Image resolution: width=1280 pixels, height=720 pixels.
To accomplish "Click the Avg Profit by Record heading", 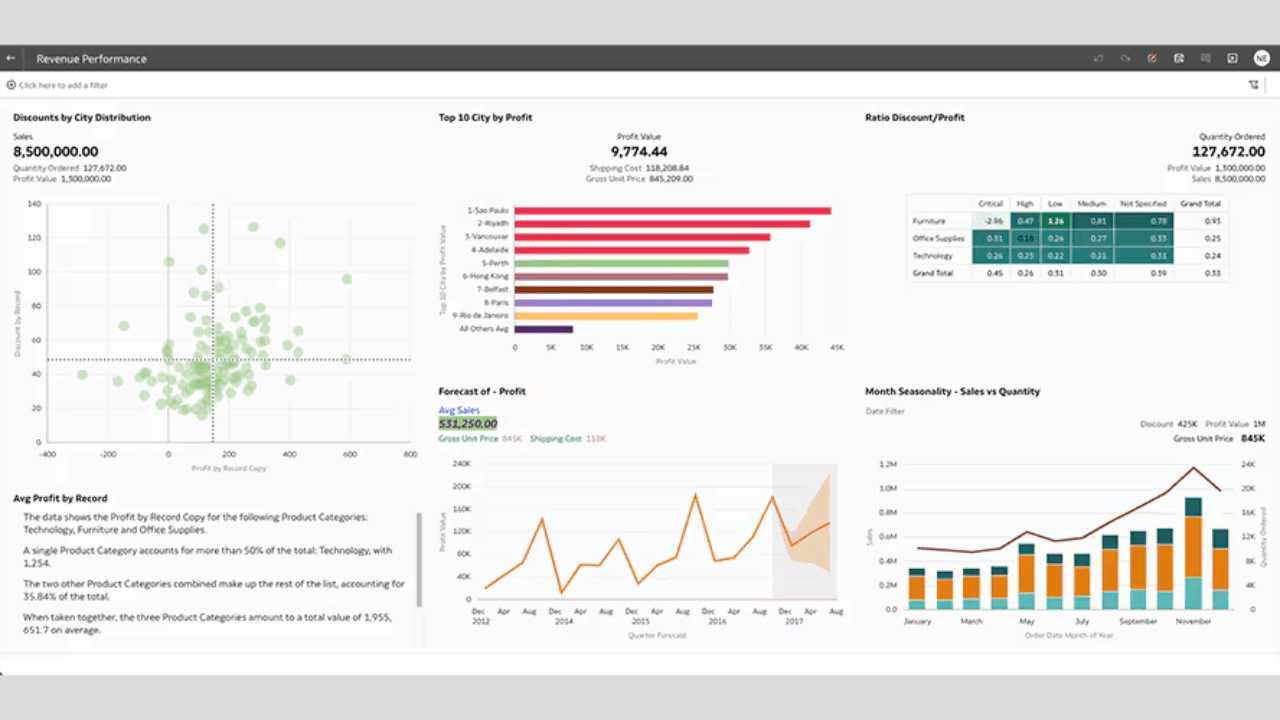I will pos(60,498).
